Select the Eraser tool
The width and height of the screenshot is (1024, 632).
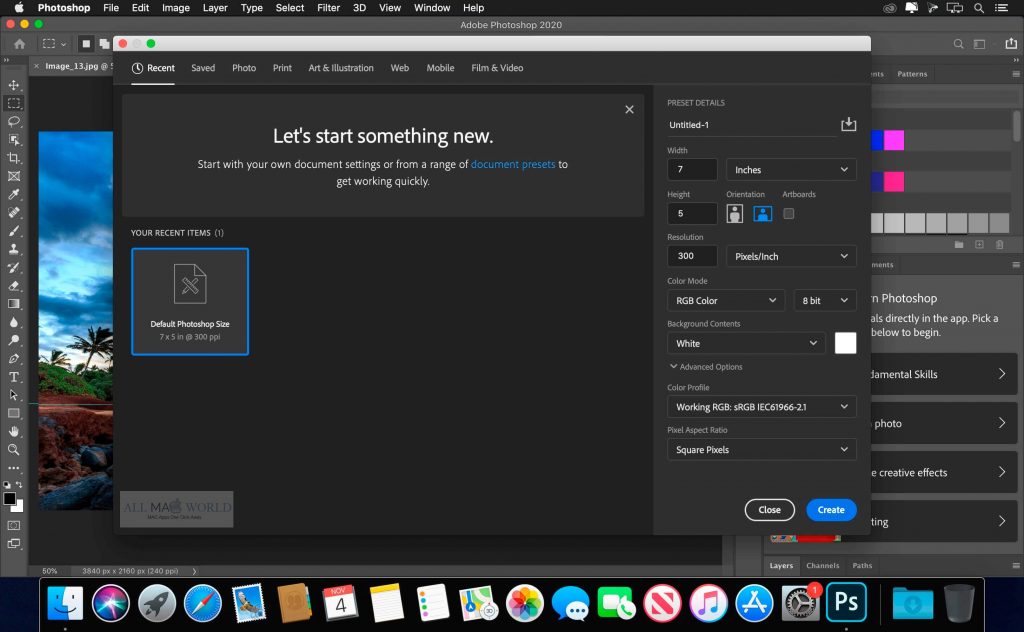(14, 286)
